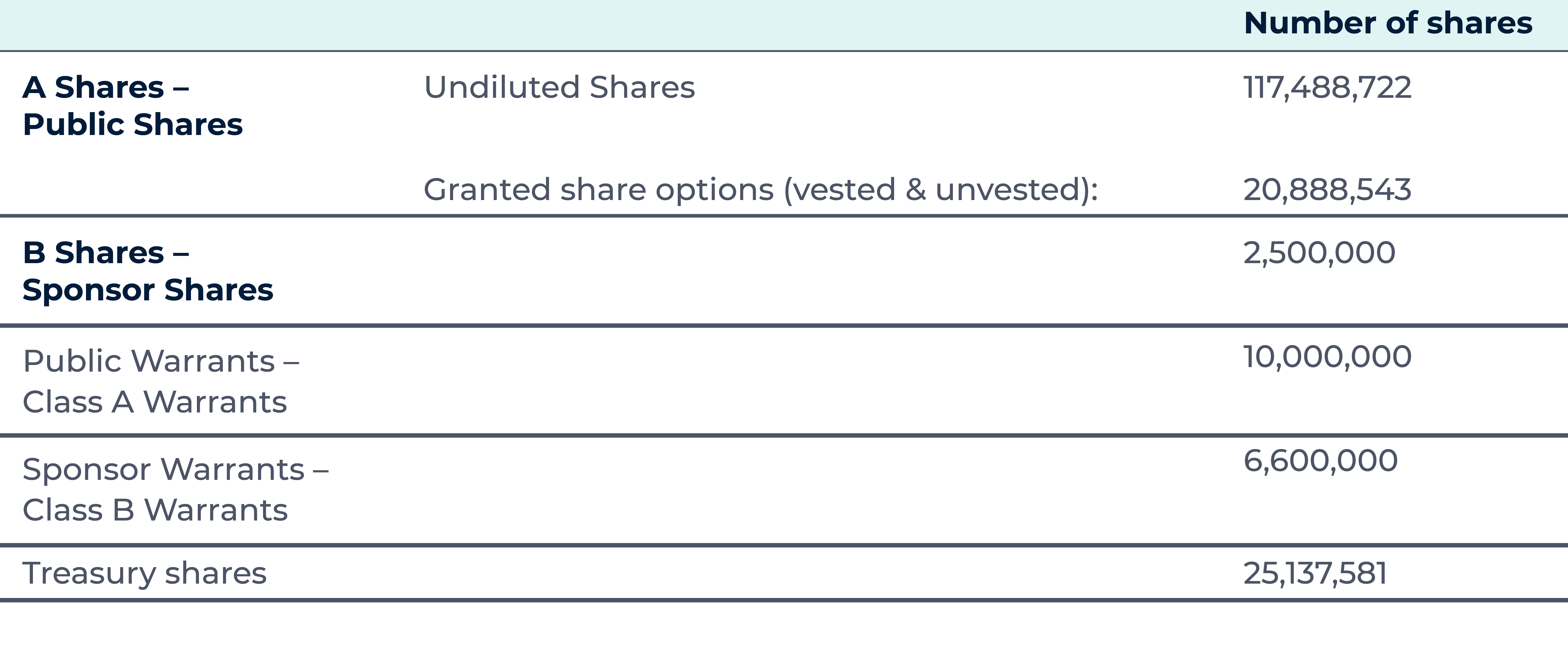
Task: Click the 'Public Warrants – Class A Warrants' label
Action: [161, 381]
